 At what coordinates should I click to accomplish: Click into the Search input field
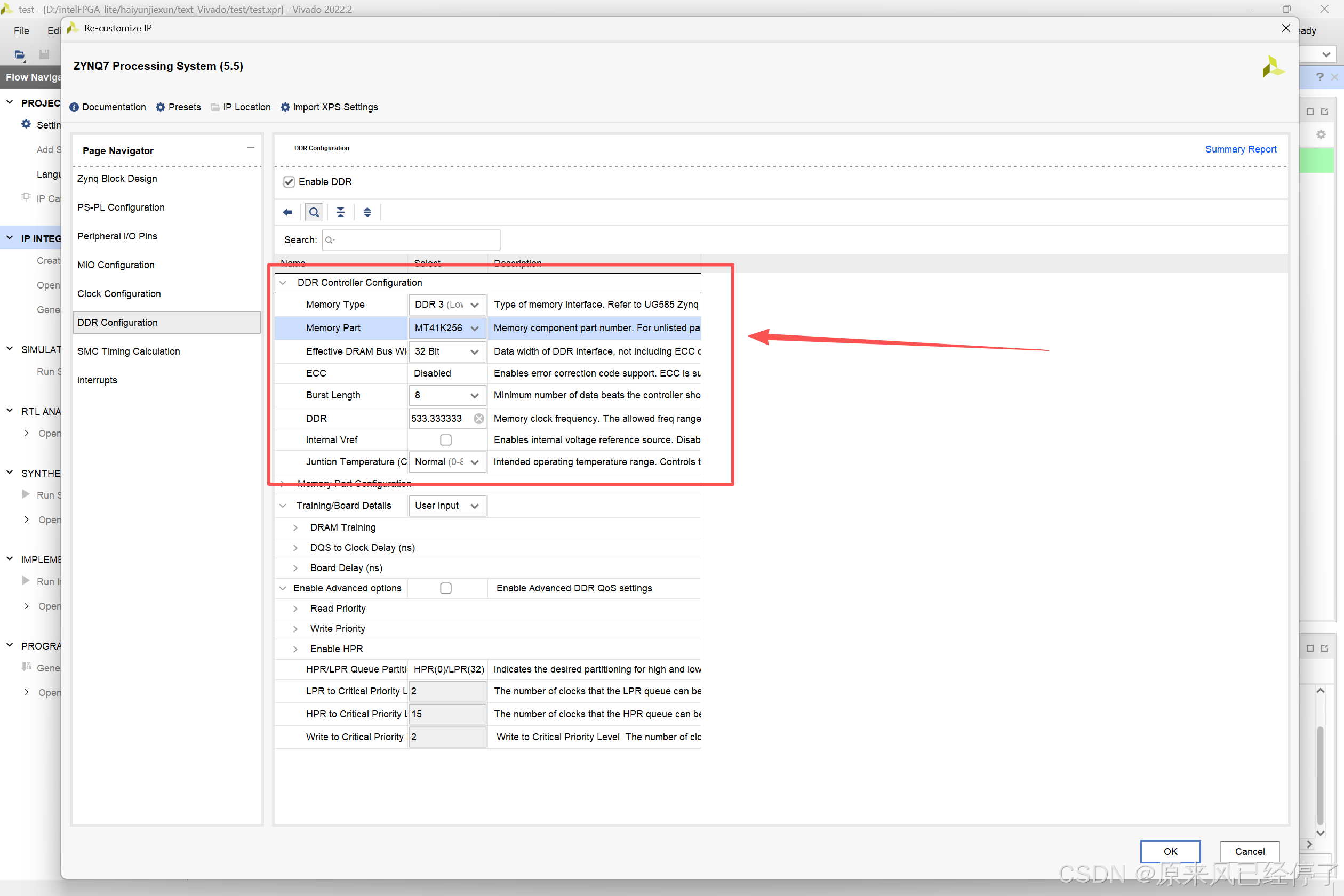click(411, 240)
